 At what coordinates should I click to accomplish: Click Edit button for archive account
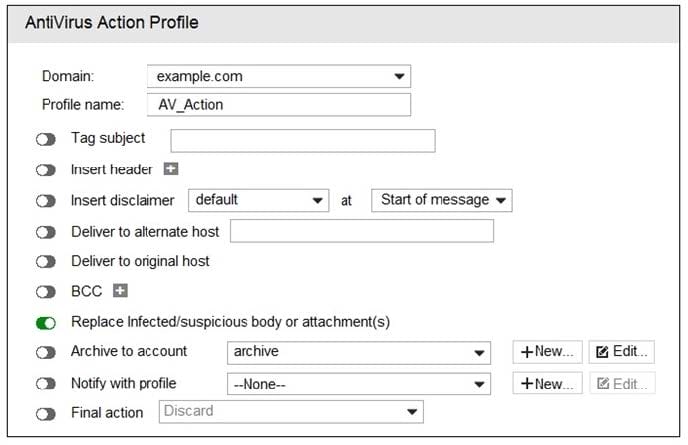pos(622,352)
